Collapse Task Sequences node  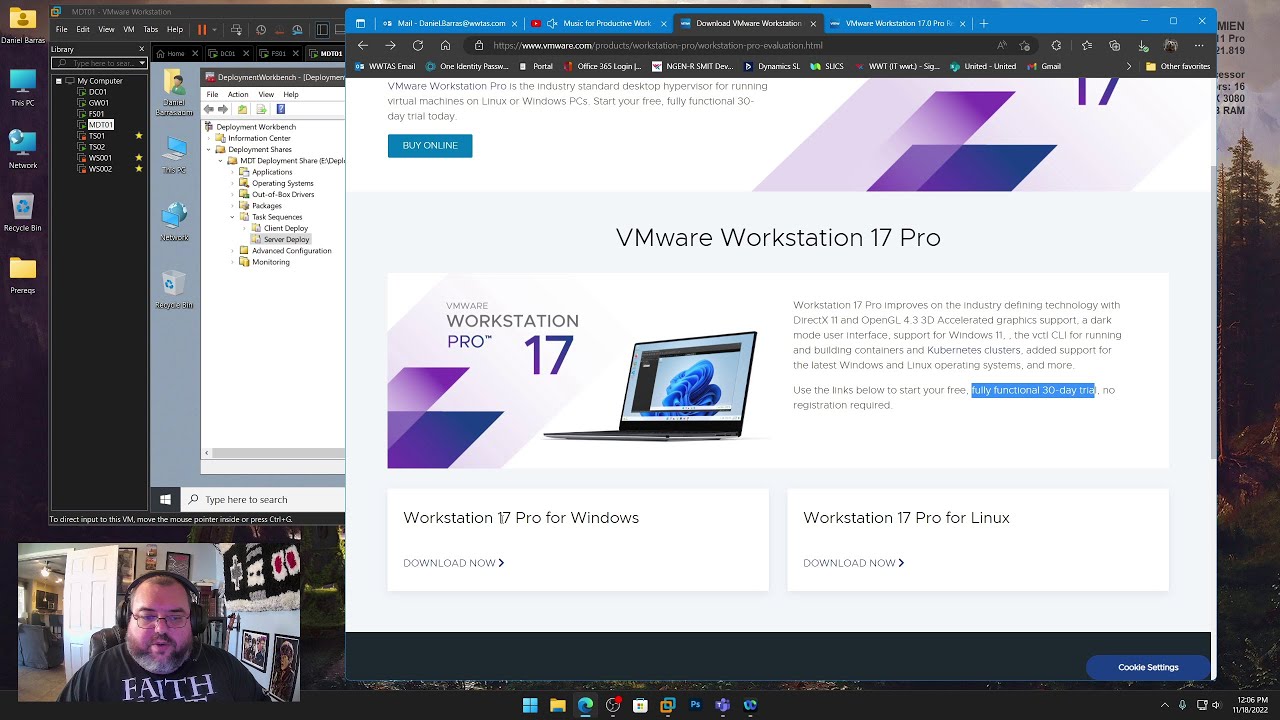coord(233,217)
